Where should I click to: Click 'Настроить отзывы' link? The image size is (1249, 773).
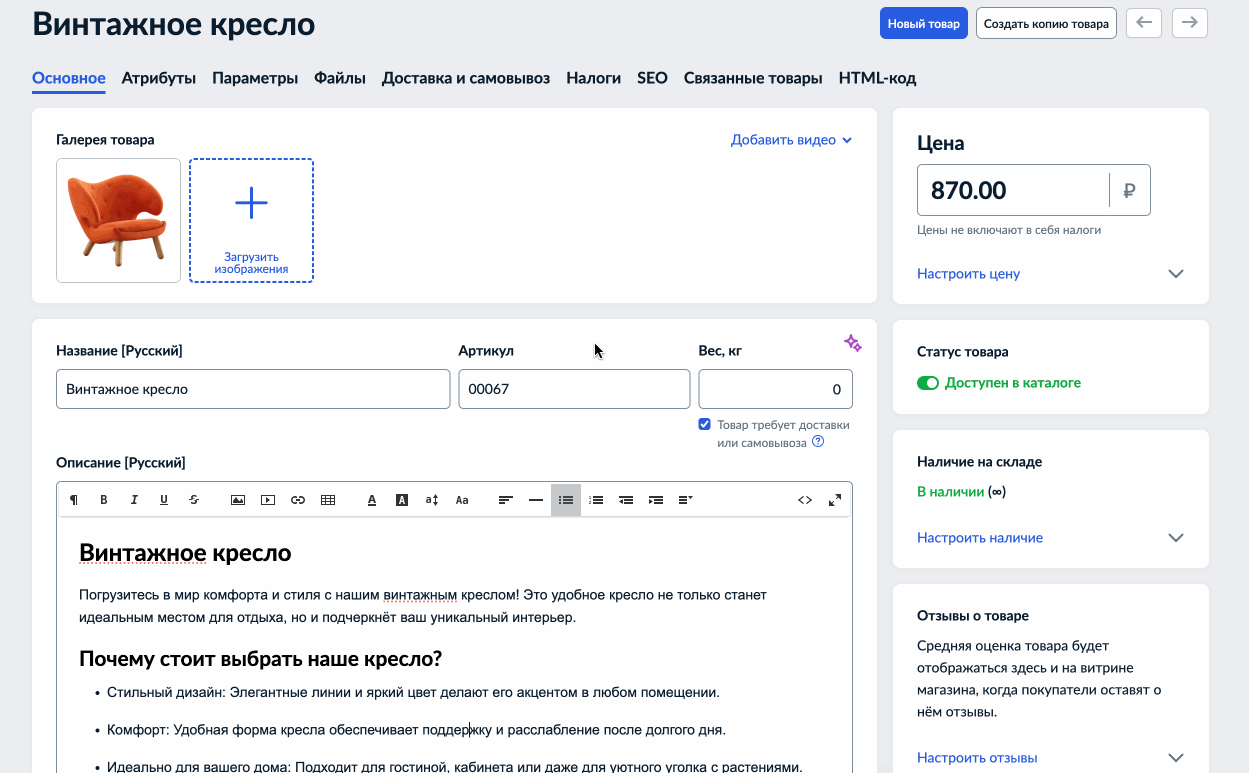click(x=977, y=758)
